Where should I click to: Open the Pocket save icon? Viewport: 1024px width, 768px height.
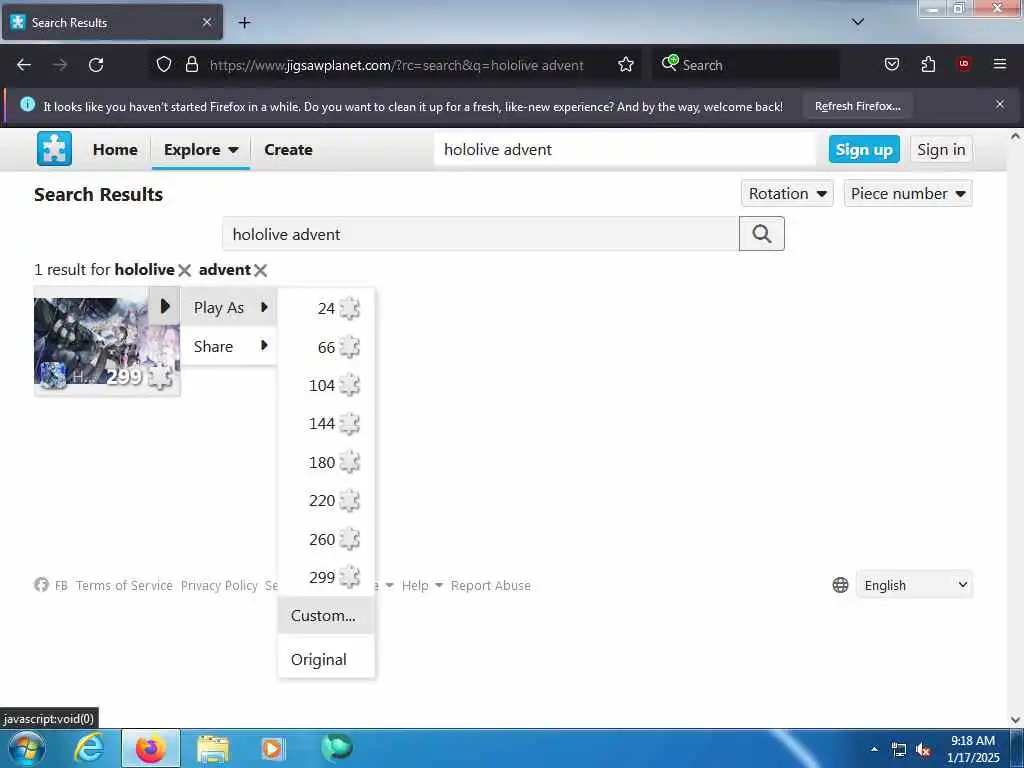click(x=891, y=65)
